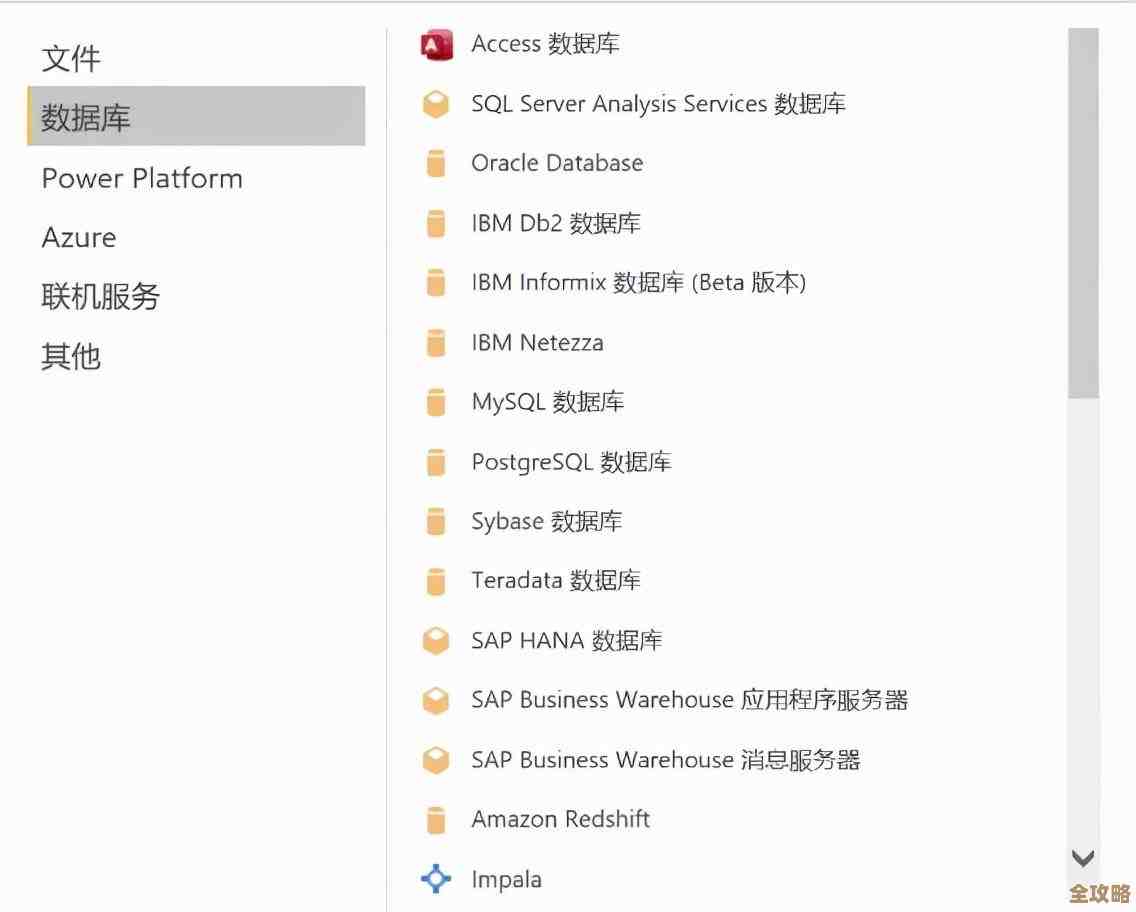The height and width of the screenshot is (912, 1136).
Task: Select the PostgreSQL database icon
Action: pos(435,461)
